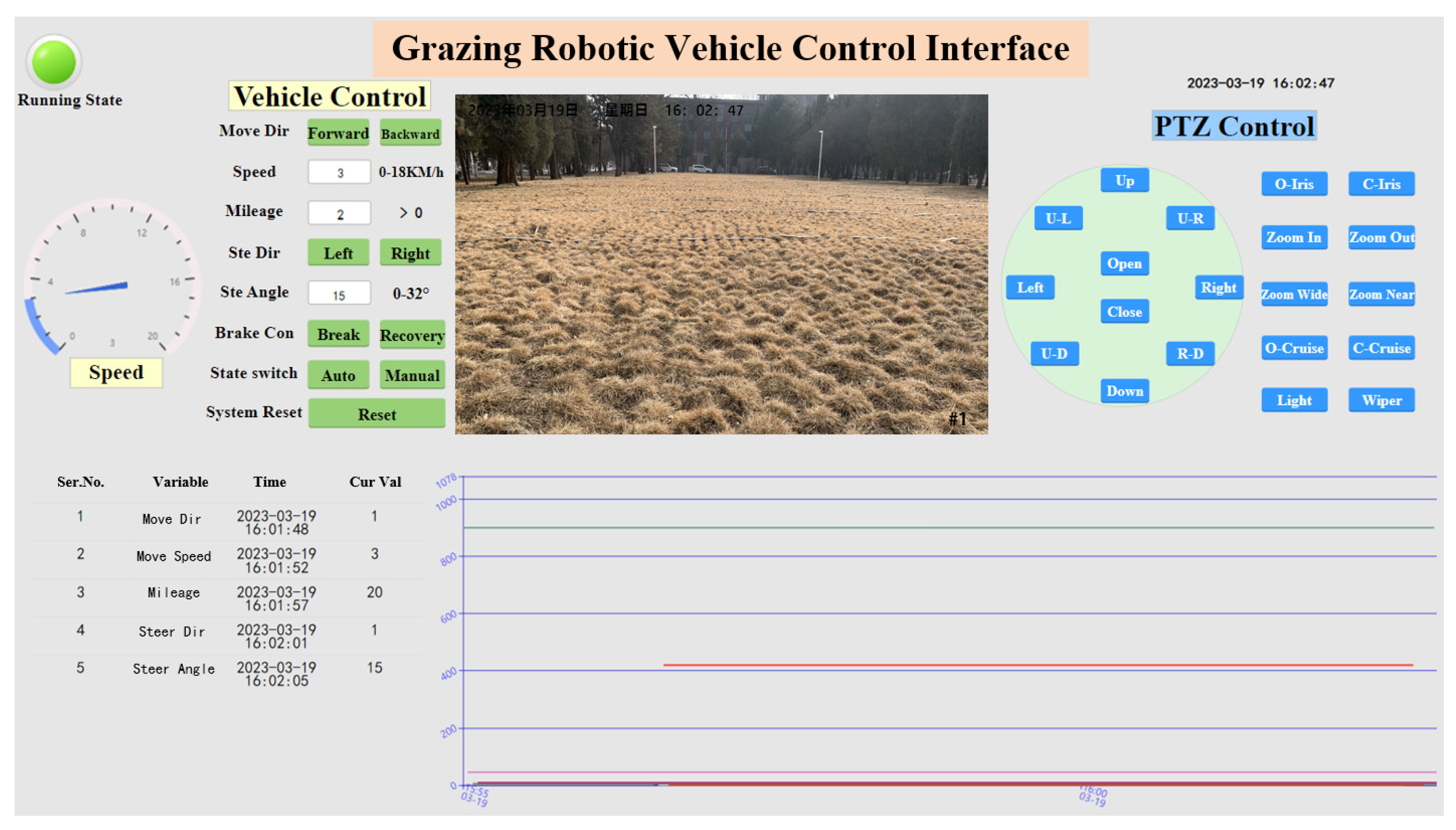Switch vehicle to Manual mode
The height and width of the screenshot is (830, 1456).
click(411, 375)
